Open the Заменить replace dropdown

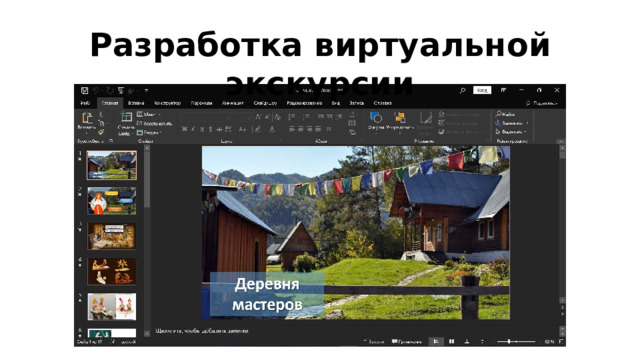[x=512, y=123]
